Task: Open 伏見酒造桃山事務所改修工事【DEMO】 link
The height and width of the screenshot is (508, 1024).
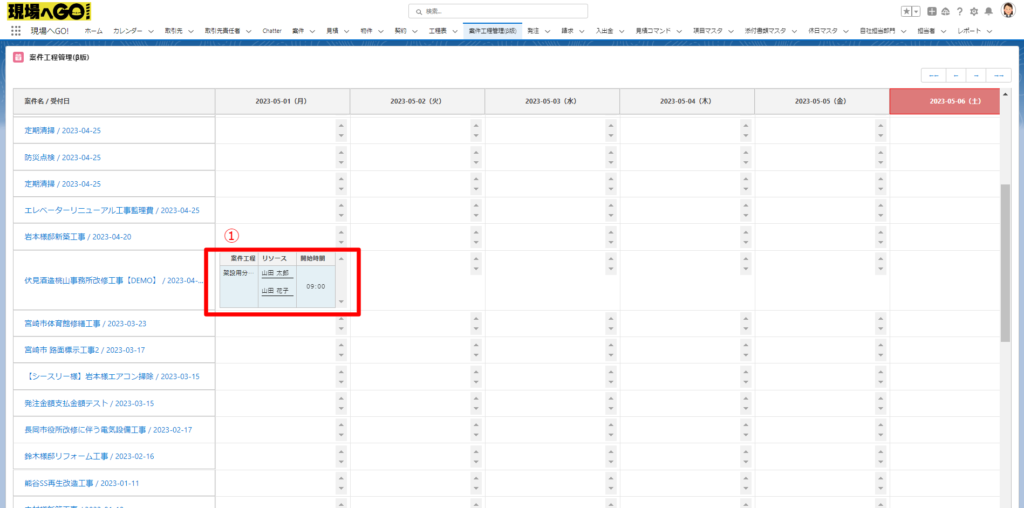Action: coord(114,280)
